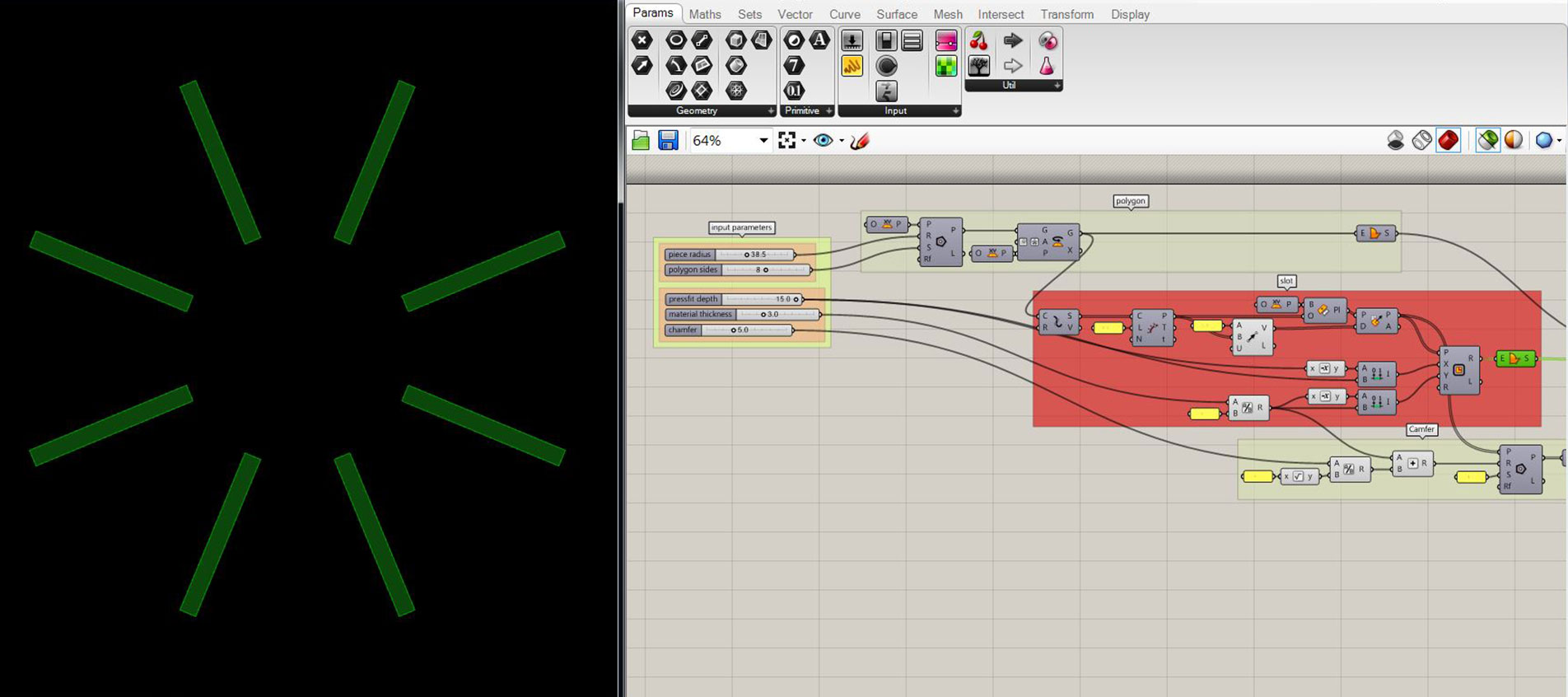Image resolution: width=1568 pixels, height=697 pixels.
Task: Add a Gradient input component
Action: 946,40
